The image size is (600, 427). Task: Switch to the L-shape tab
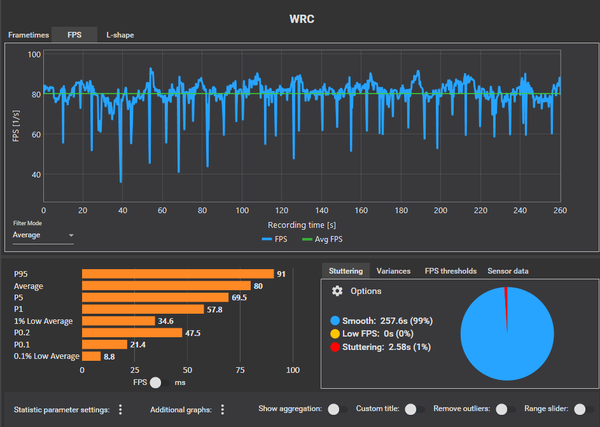pos(120,35)
